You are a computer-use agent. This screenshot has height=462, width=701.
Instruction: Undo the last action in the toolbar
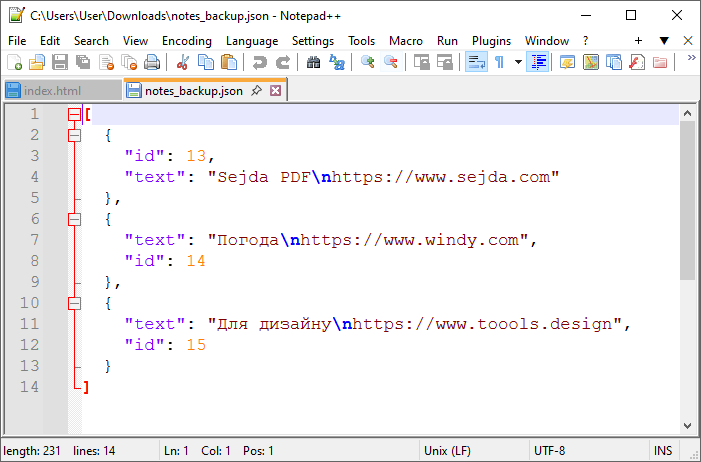click(259, 62)
